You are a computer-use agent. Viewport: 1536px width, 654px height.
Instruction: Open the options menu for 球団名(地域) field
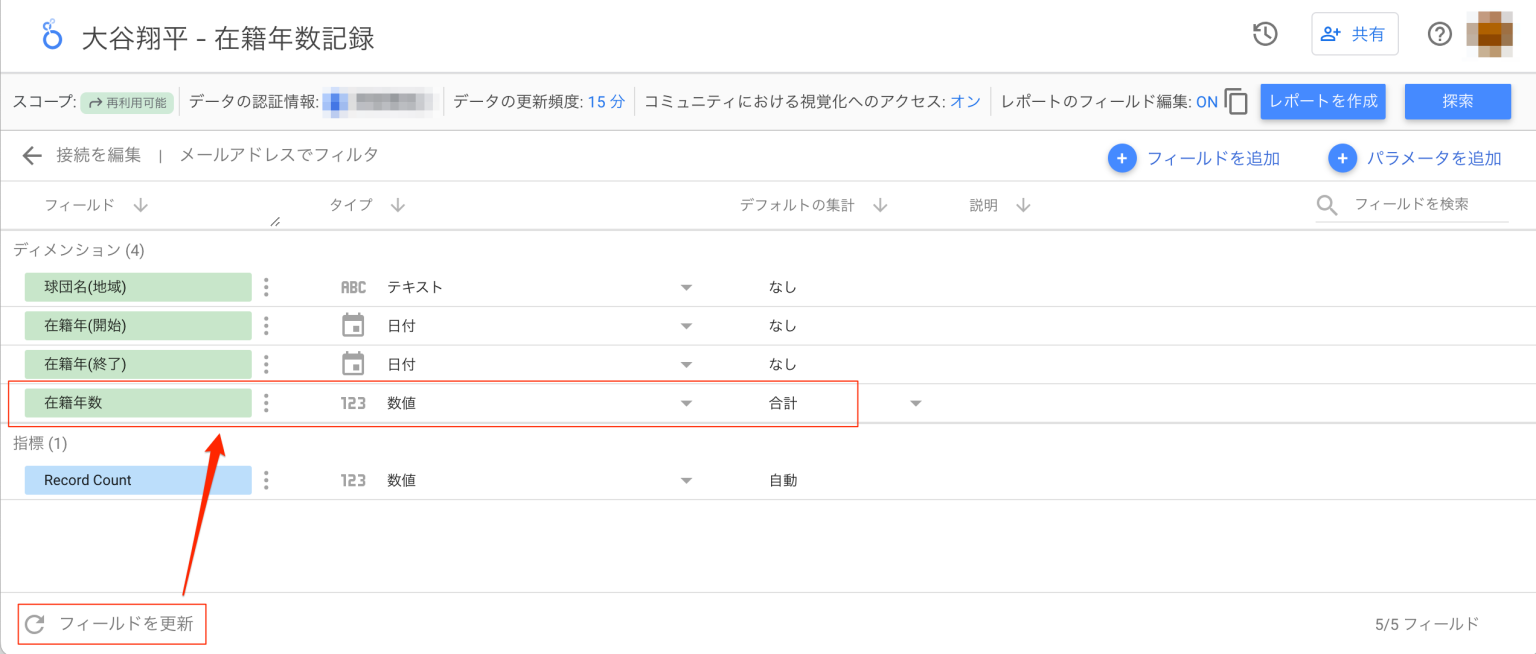pyautogui.click(x=266, y=287)
